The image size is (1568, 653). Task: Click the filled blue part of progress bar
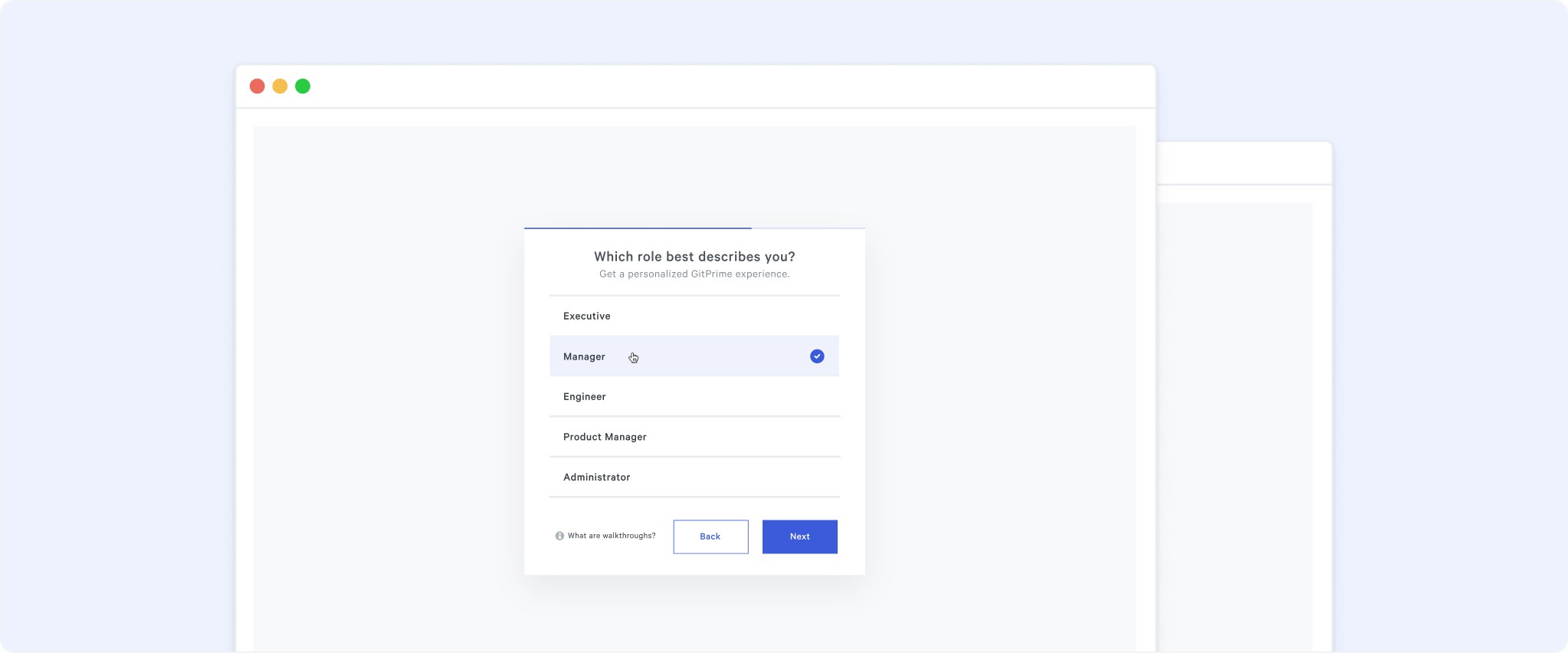point(638,228)
